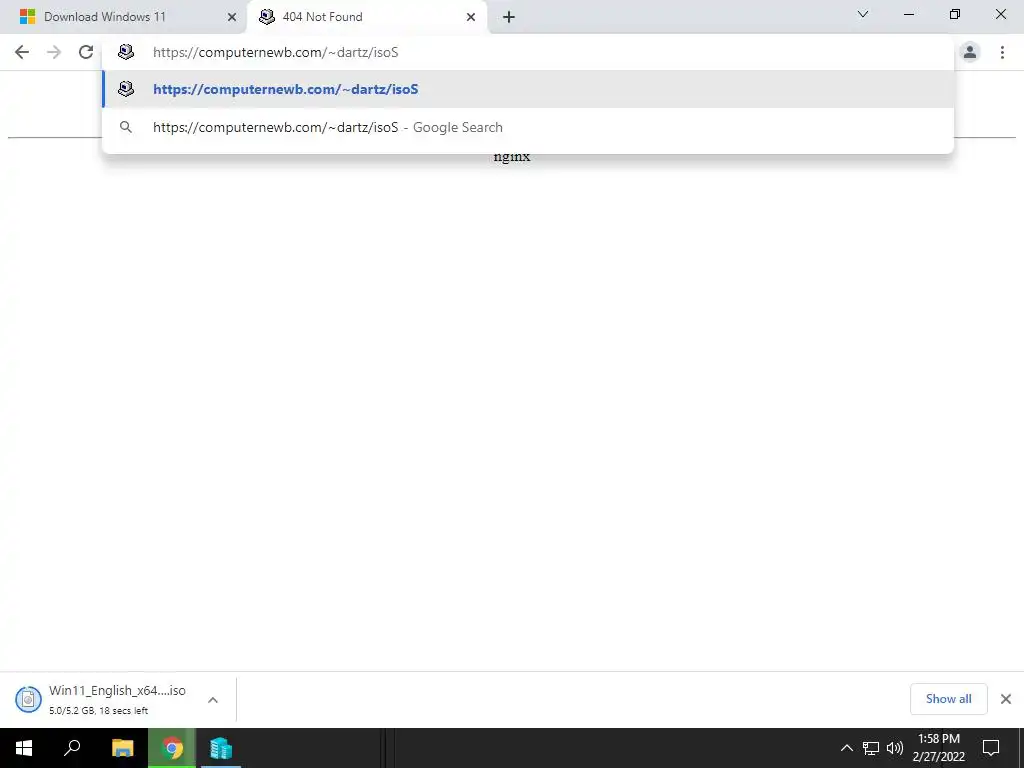Close the Download Windows 11 tab

click(x=231, y=17)
